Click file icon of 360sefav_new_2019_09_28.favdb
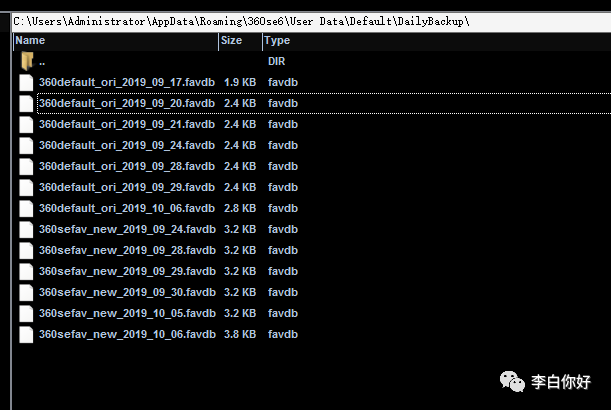Image resolution: width=611 pixels, height=410 pixels. (x=26, y=251)
